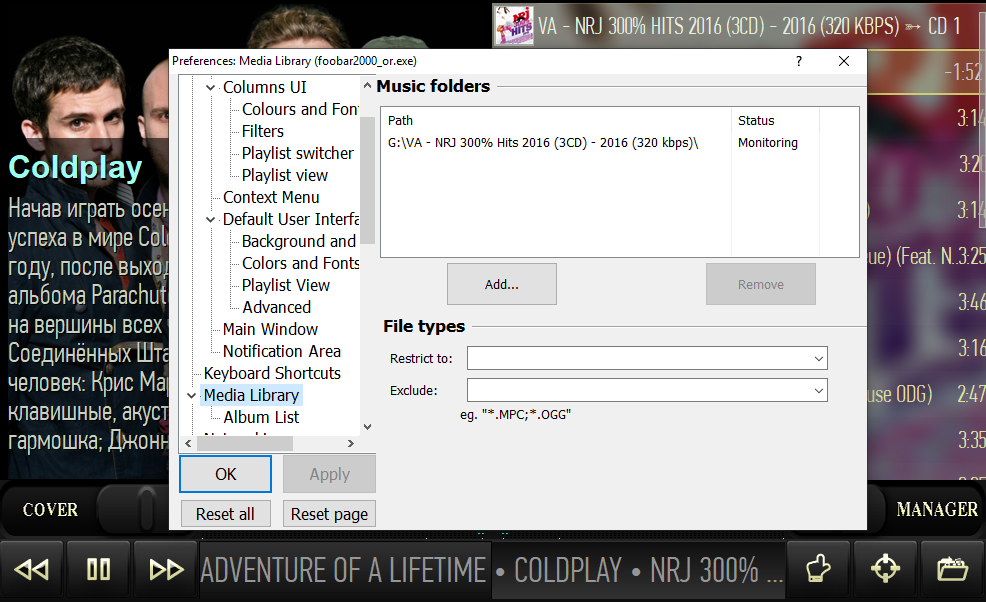986x602 pixels.
Task: Click the crosshair target icon
Action: click(885, 570)
